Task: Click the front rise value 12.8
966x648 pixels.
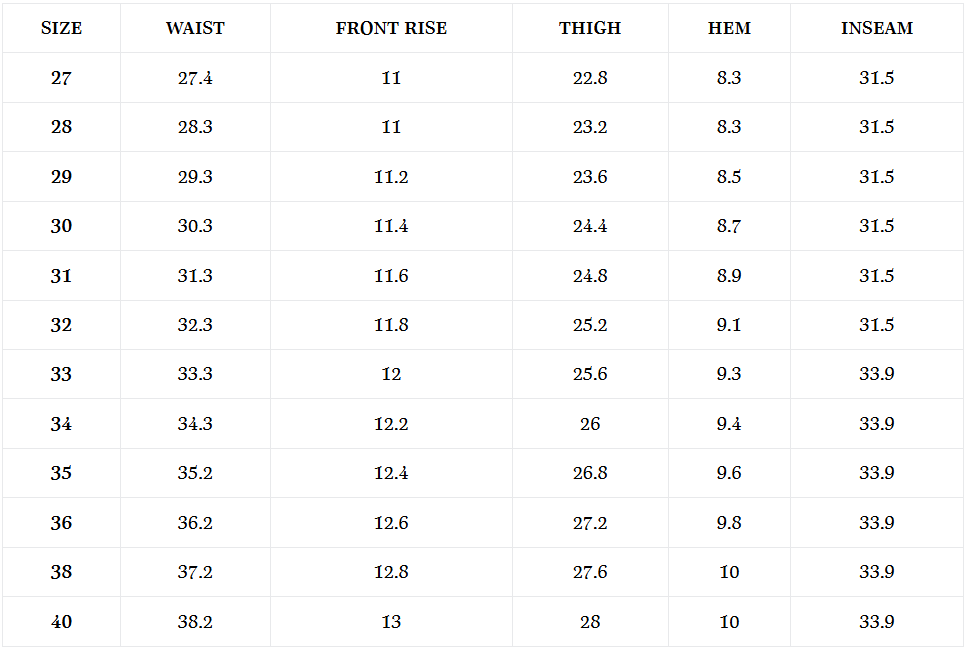Action: 391,572
